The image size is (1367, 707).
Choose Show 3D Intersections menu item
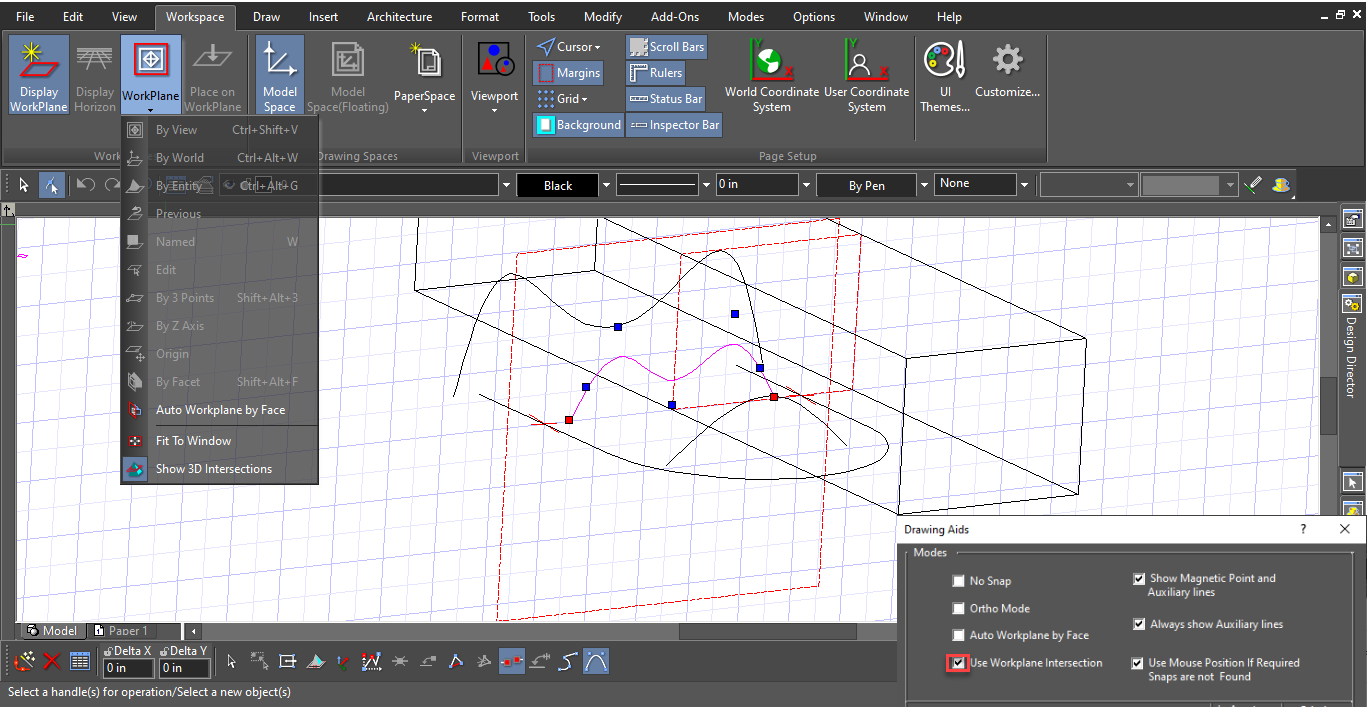point(219,468)
